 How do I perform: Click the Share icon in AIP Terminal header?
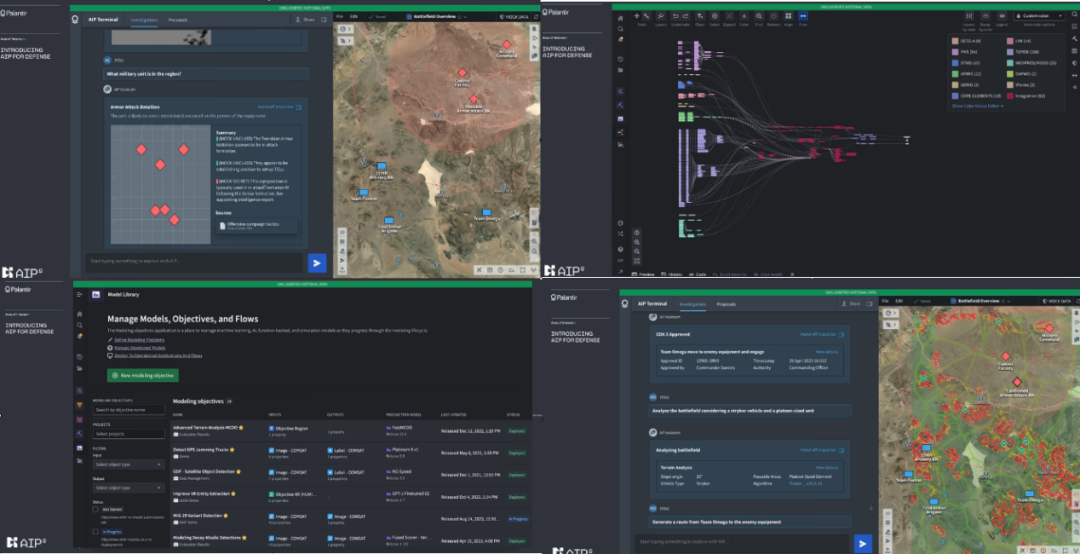coord(303,19)
